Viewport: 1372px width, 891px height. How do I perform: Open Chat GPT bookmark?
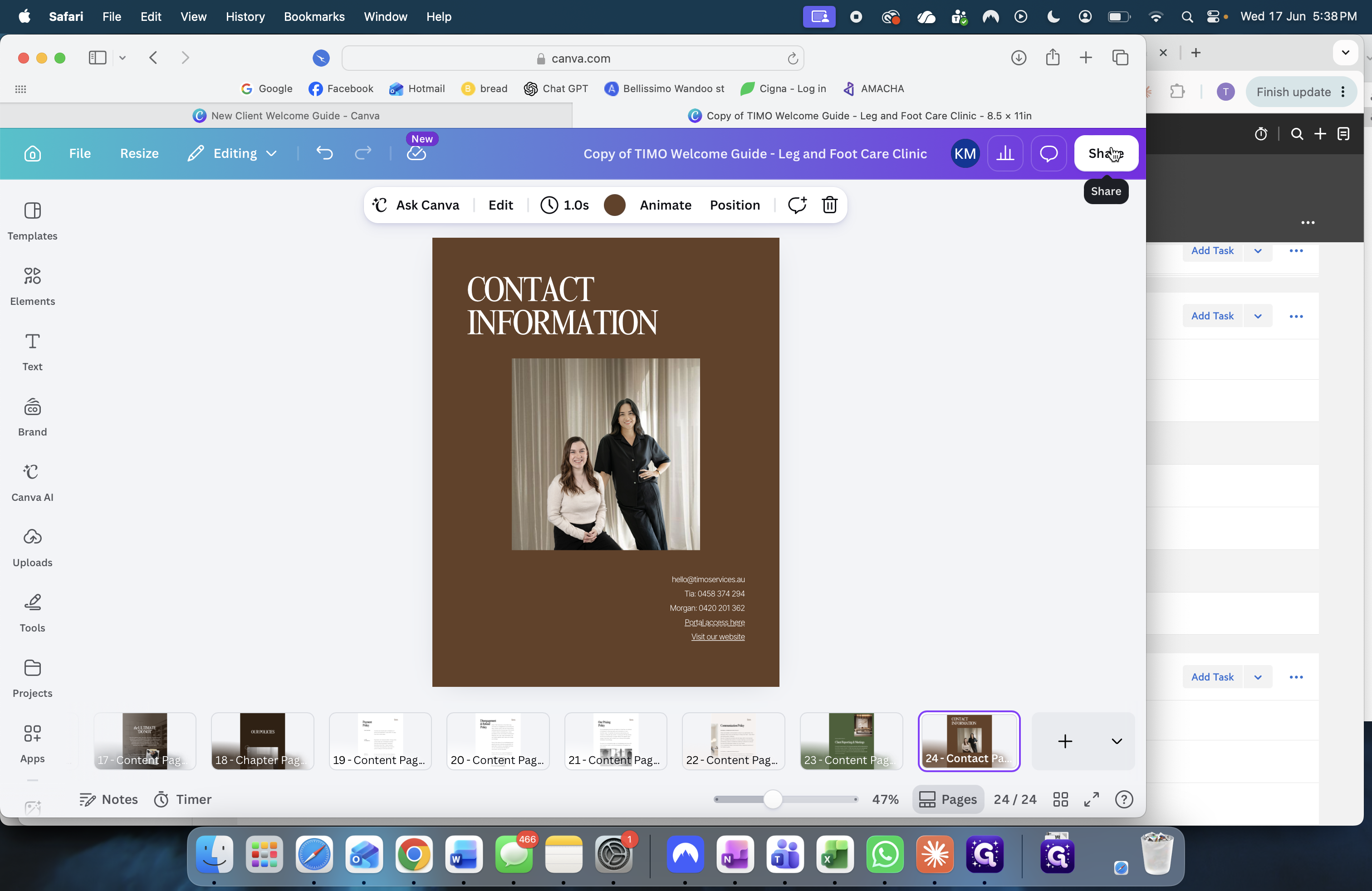(x=556, y=89)
